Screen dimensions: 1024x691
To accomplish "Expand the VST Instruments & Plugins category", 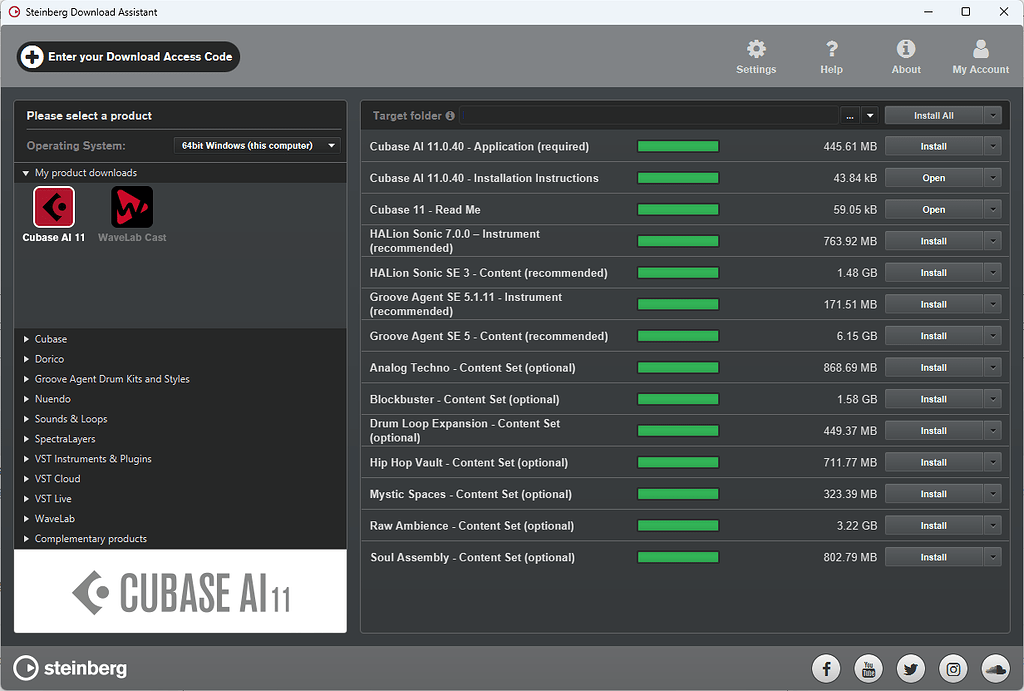I will click(93, 458).
